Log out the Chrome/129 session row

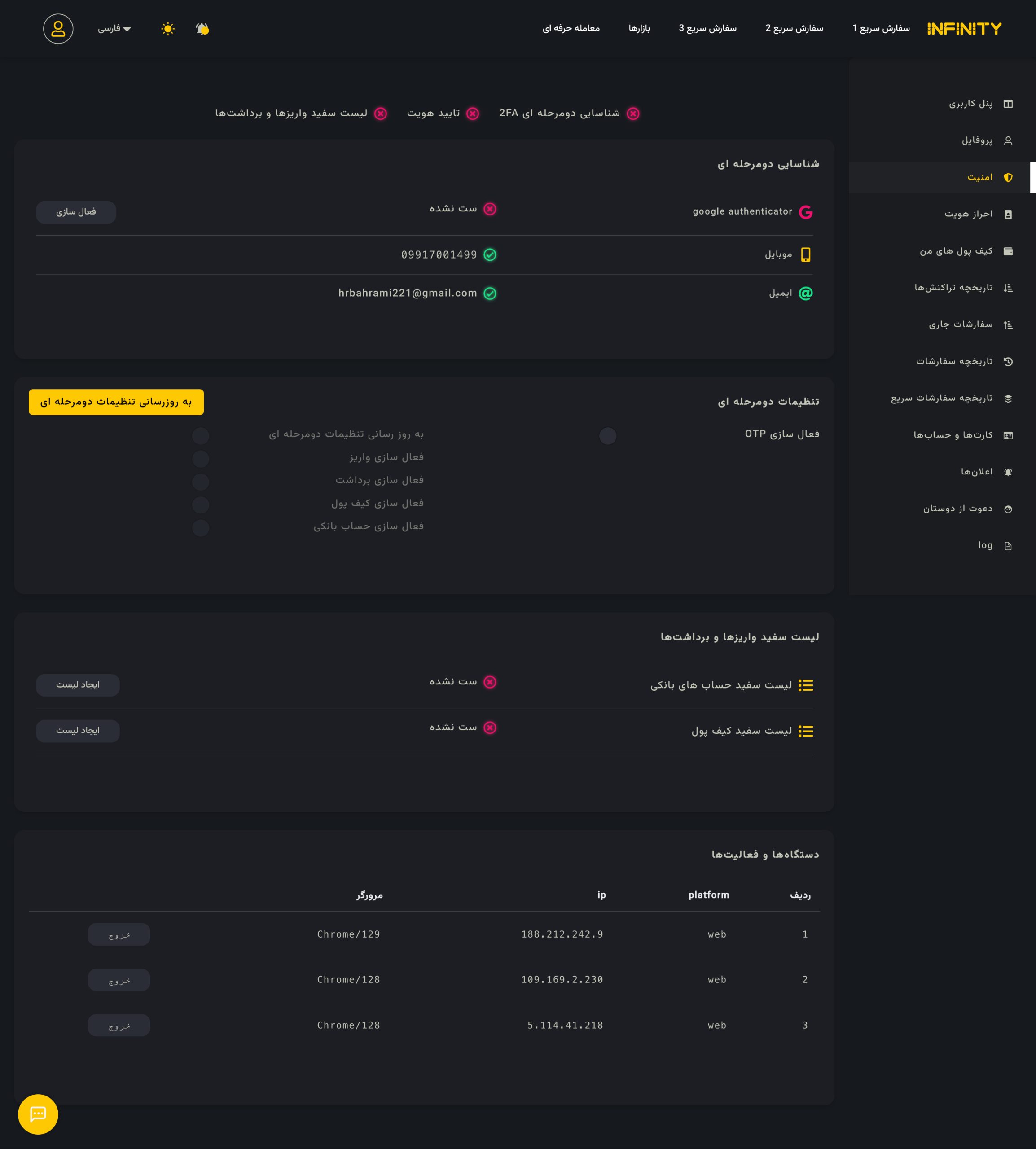119,934
